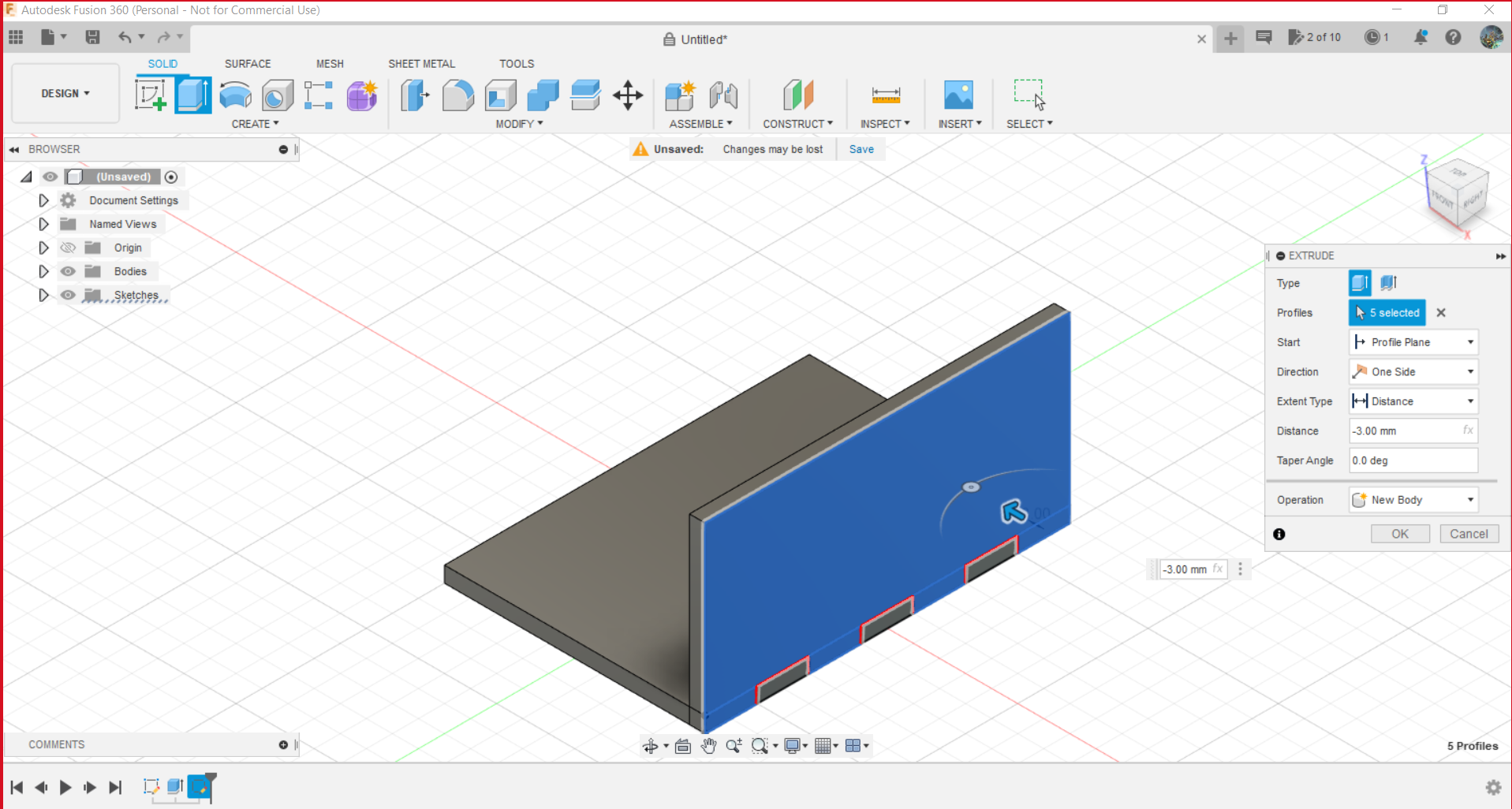Open the notifications bell
The height and width of the screenshot is (809, 1512).
1421,37
